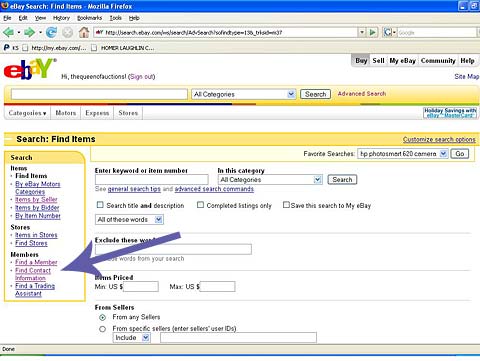Screen dimensions: 480x361
Task: Click Items by Bidder link
Action: [x=37, y=208]
